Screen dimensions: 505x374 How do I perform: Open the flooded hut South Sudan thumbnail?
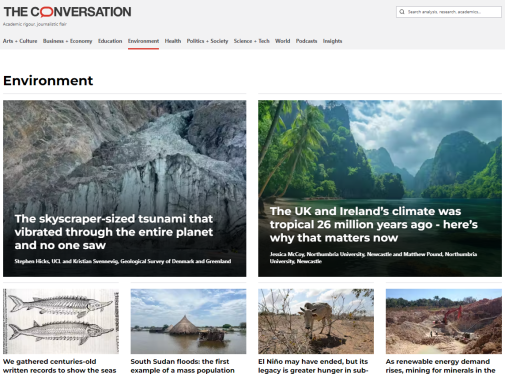coord(188,321)
